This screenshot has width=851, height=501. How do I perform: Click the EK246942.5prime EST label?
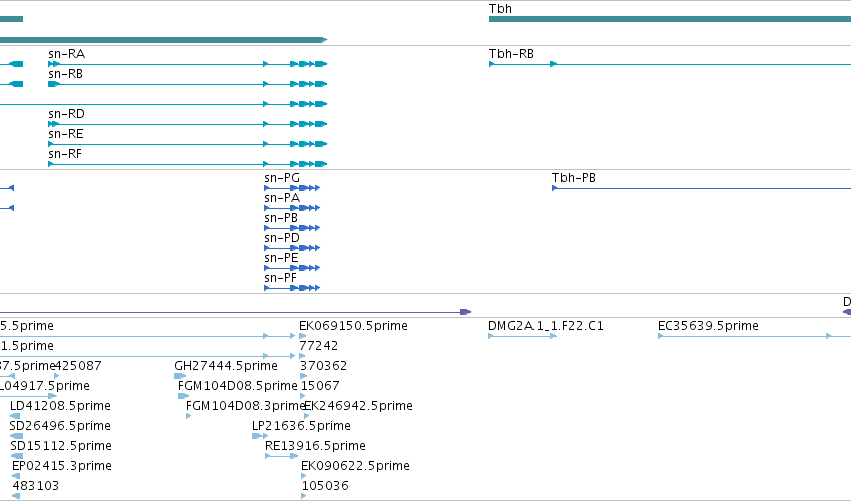click(358, 406)
